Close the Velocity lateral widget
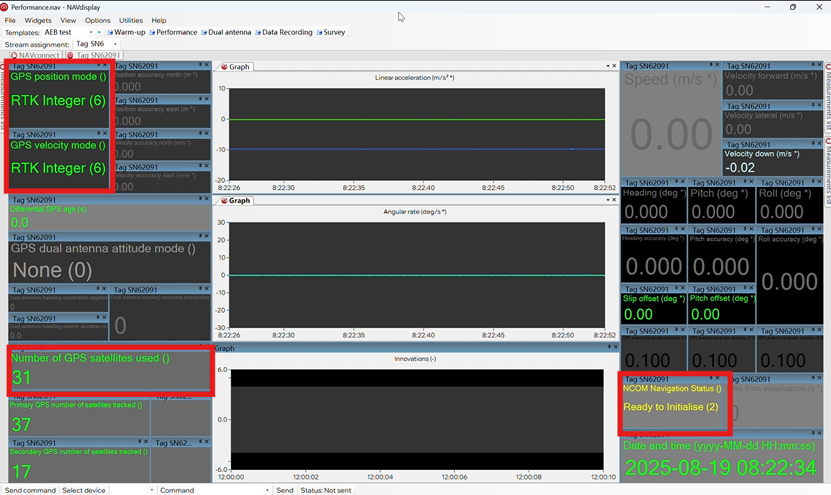The height and width of the screenshot is (495, 831). pos(819,105)
